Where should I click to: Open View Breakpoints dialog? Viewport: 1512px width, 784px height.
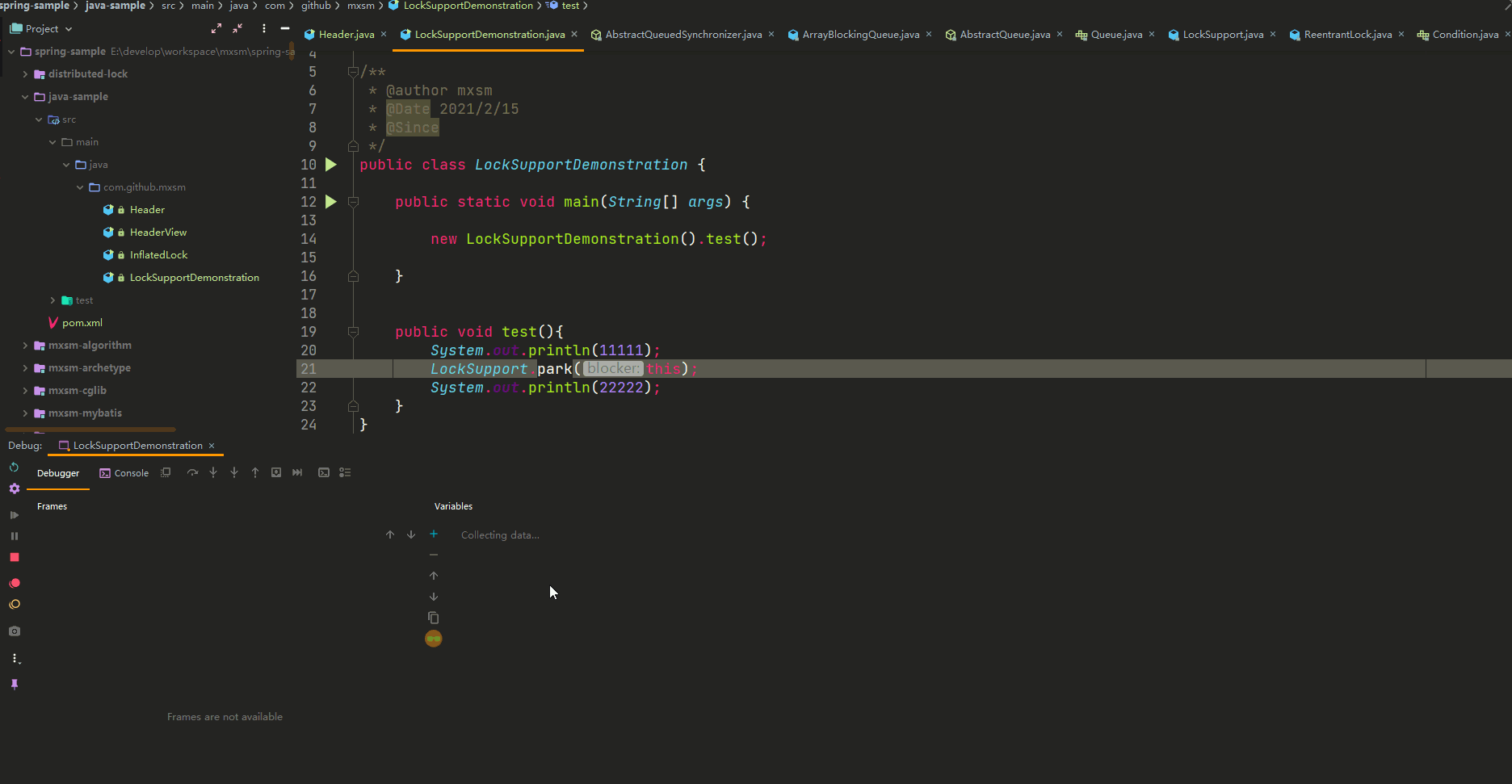(15, 583)
